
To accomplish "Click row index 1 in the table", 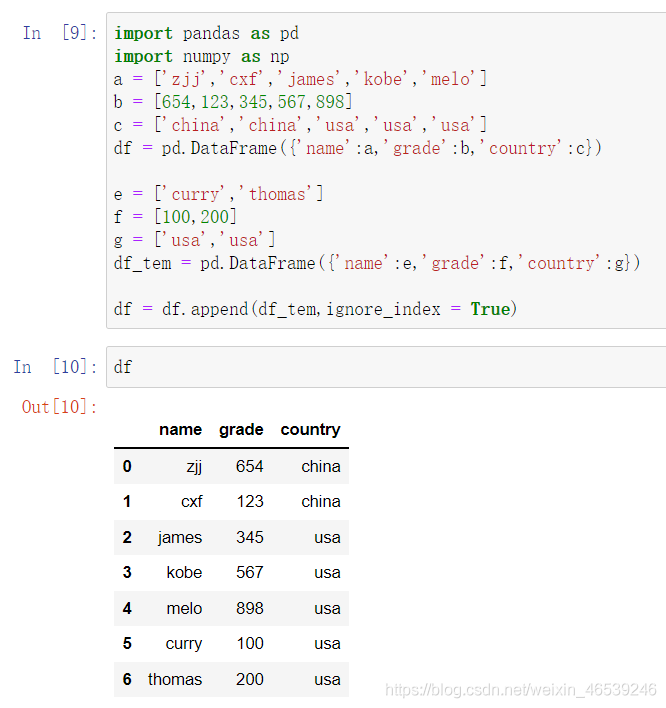I will pyautogui.click(x=127, y=502).
